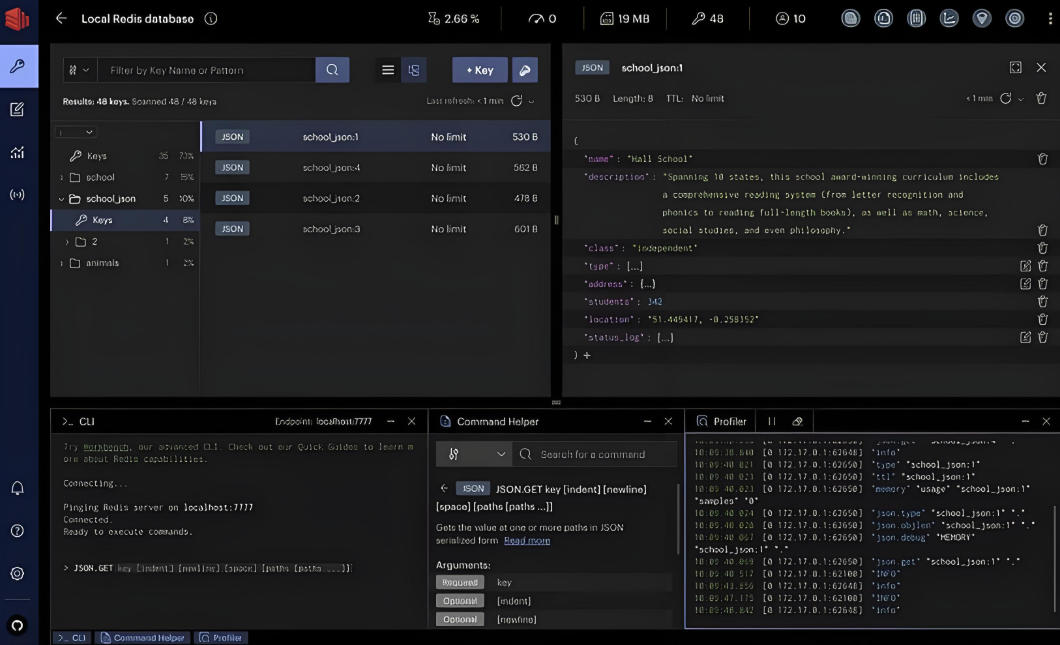Expand the animals folder in the tree
The height and width of the screenshot is (645, 1060).
click(x=62, y=263)
